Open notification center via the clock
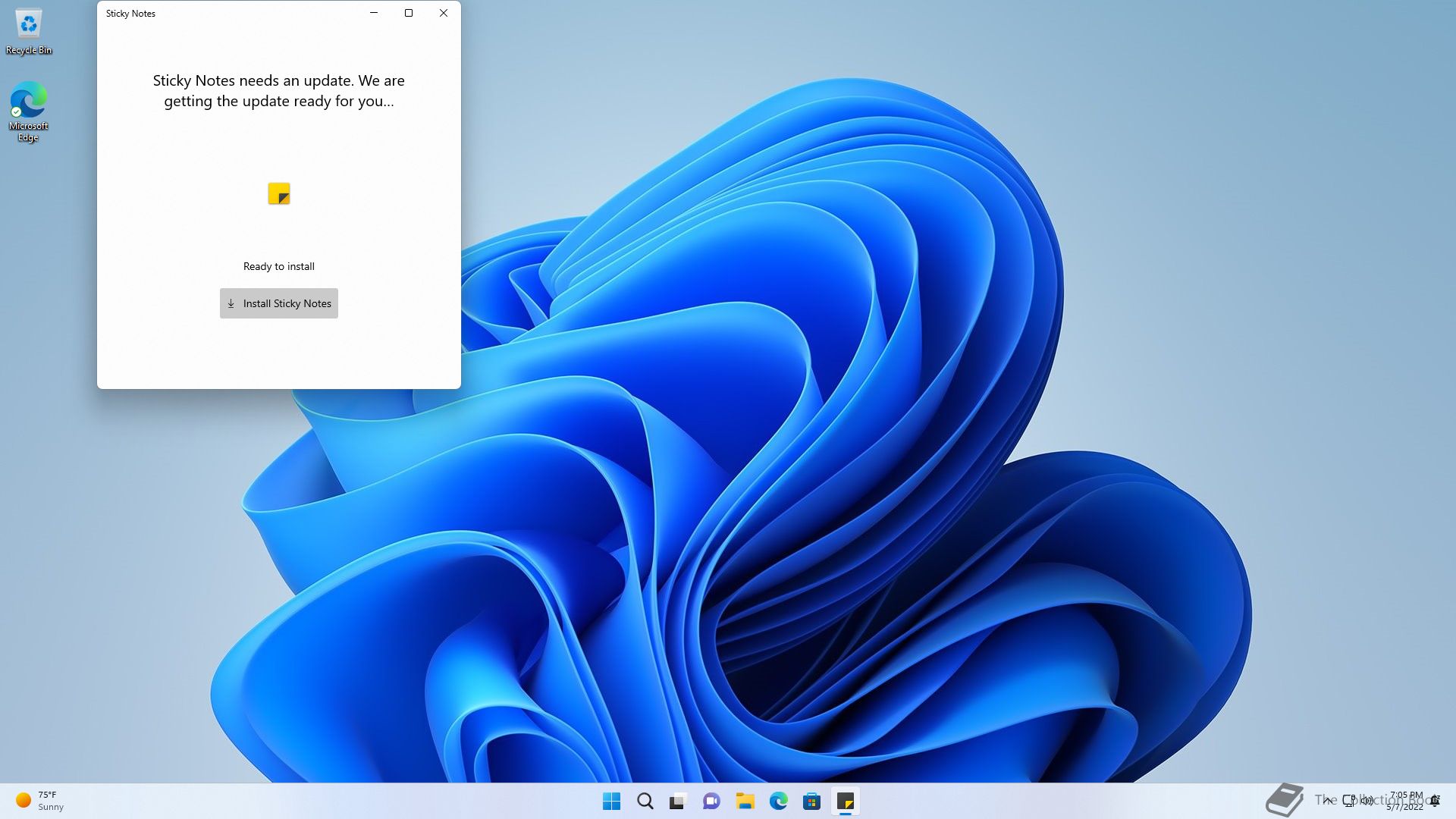The height and width of the screenshot is (819, 1456). [1405, 801]
